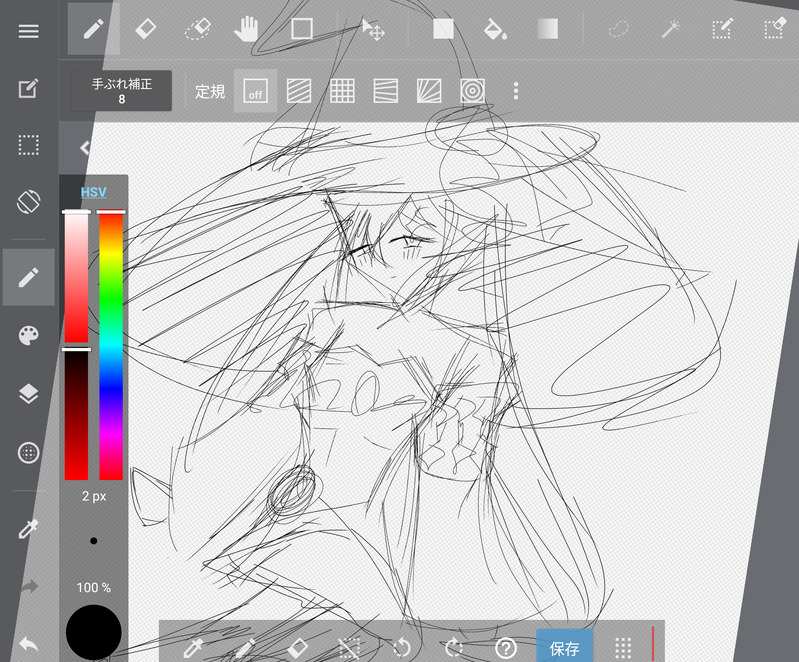Open the hamburger main menu
The height and width of the screenshot is (662, 799).
(x=29, y=31)
